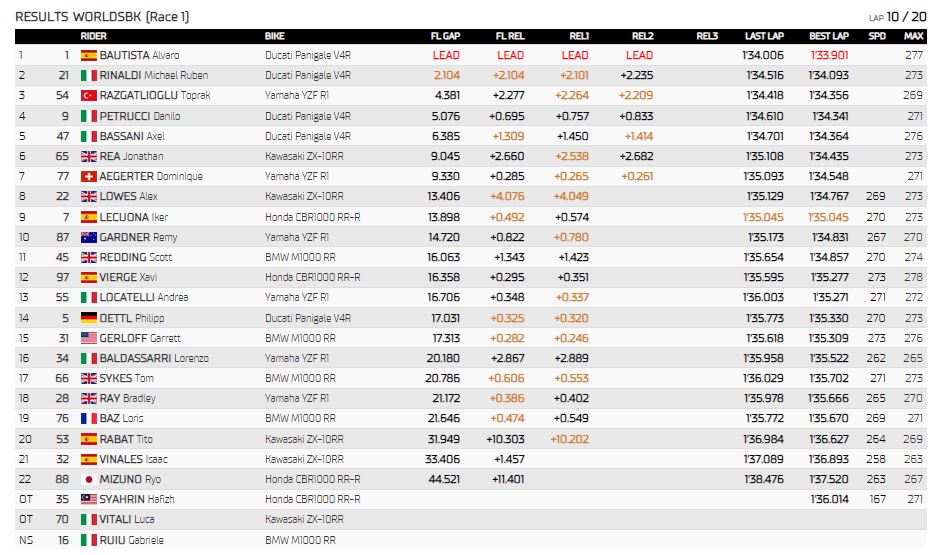Click BAUTISTA's best lap time 1'33.901
The height and width of the screenshot is (555, 949).
[829, 56]
